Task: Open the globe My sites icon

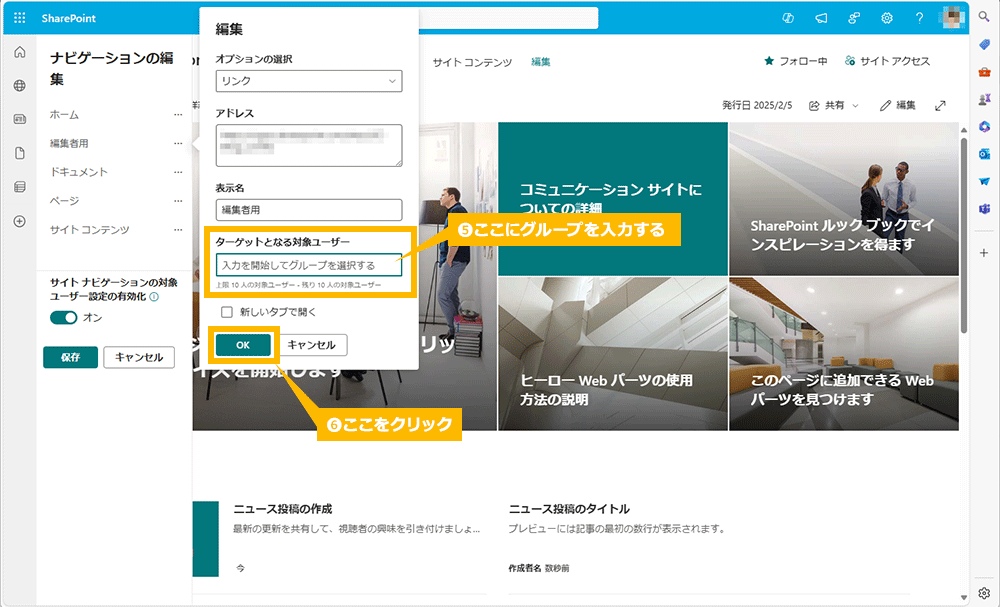Action: pyautogui.click(x=20, y=85)
